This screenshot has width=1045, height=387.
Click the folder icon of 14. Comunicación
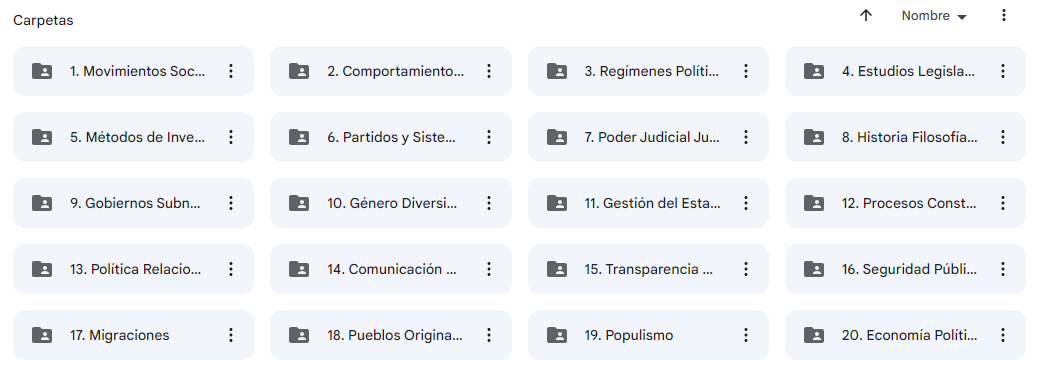[x=299, y=269]
